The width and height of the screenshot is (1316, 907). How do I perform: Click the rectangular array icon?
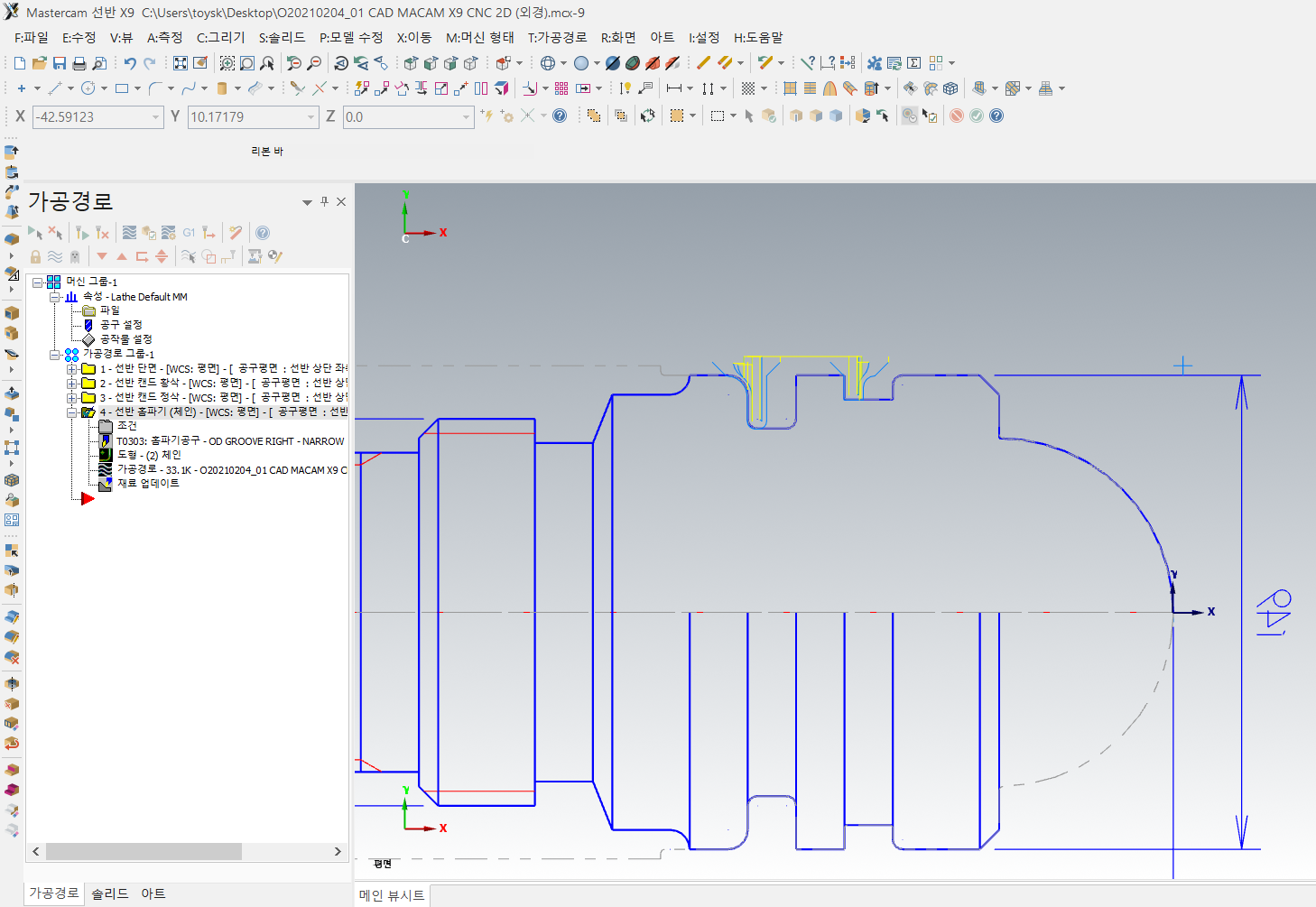point(561,88)
